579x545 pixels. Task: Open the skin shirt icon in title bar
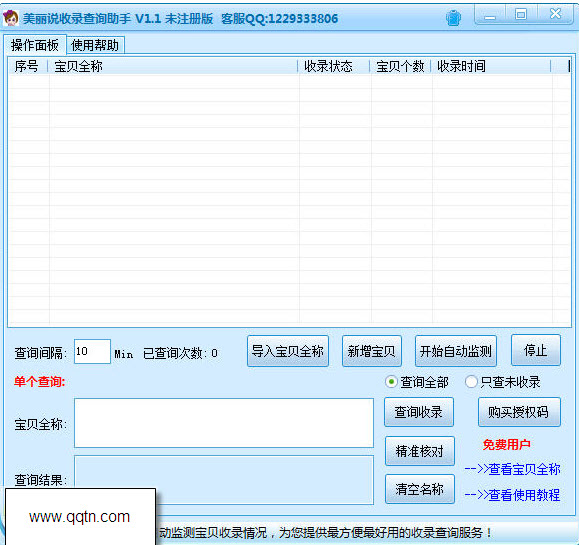[453, 18]
